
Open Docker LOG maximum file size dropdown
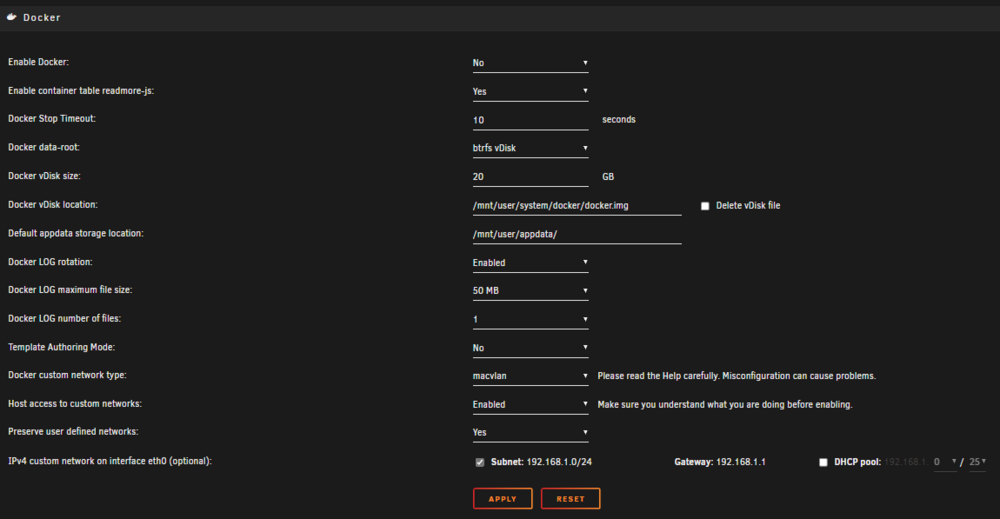[x=530, y=291]
